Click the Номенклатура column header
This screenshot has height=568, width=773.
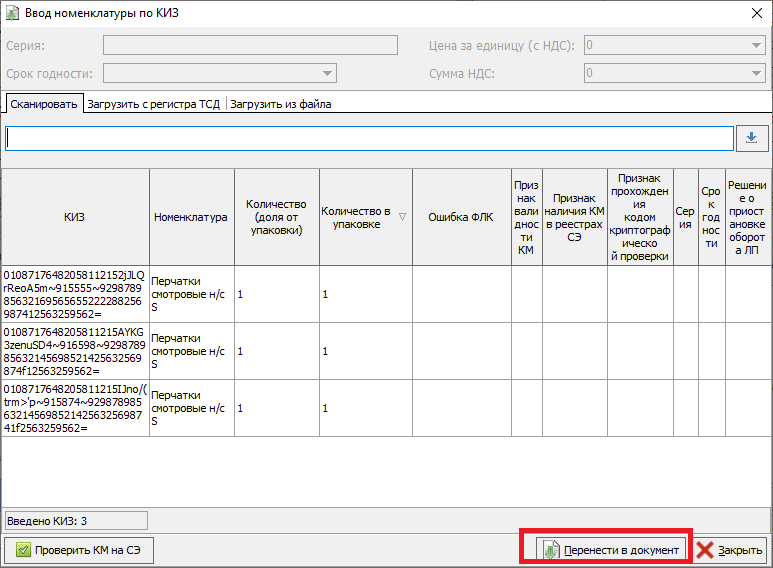191,217
